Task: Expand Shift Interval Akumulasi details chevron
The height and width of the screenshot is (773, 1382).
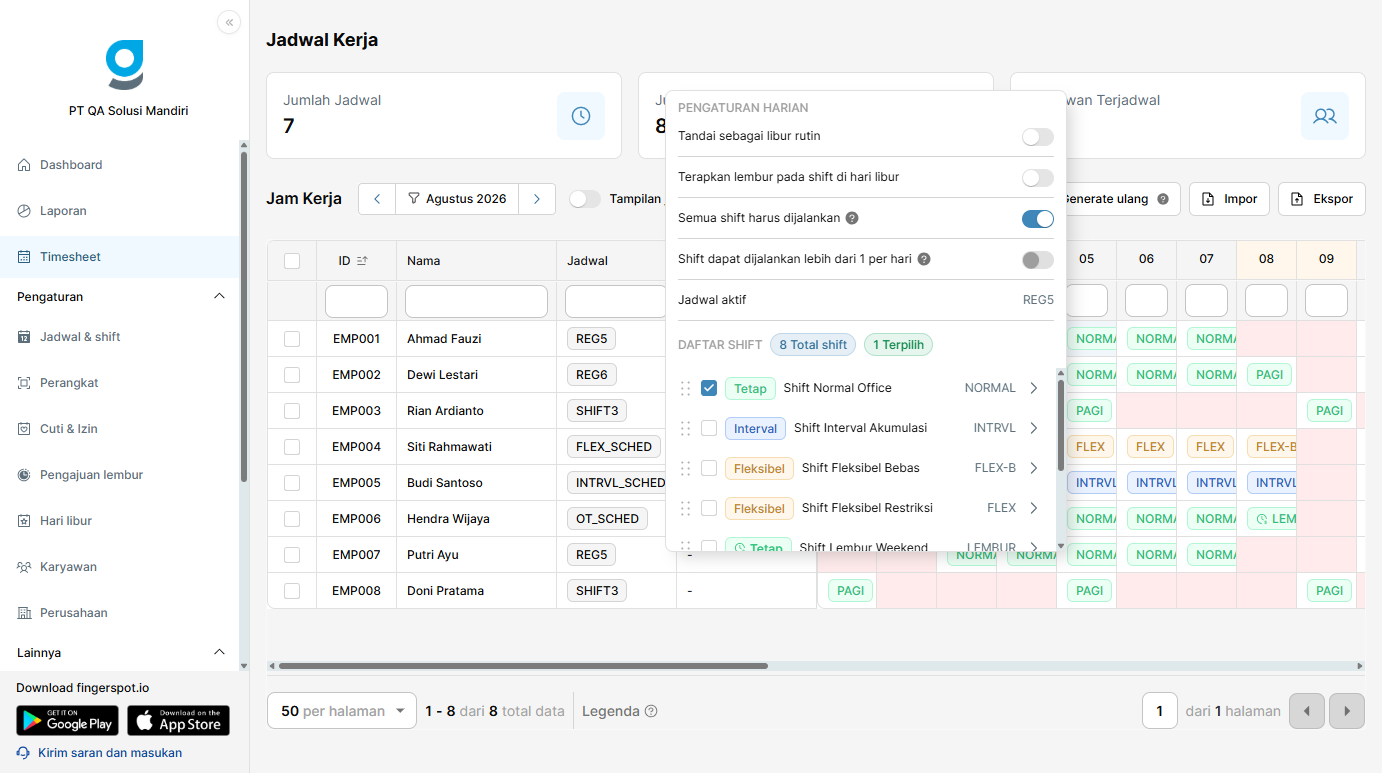Action: pyautogui.click(x=1034, y=428)
